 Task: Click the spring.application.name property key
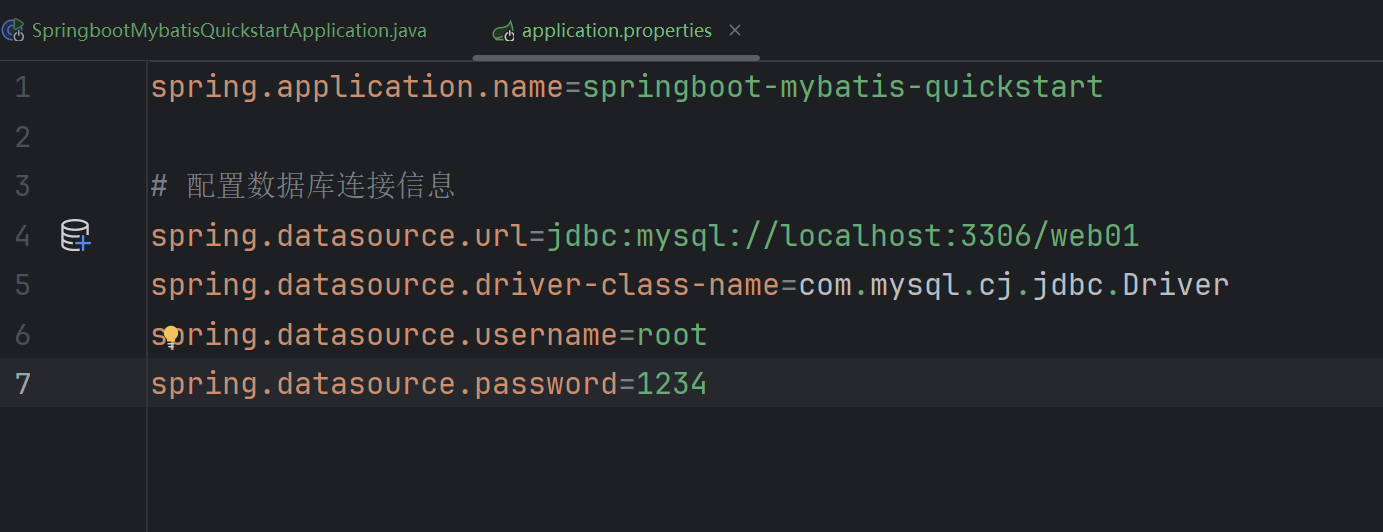pos(357,88)
